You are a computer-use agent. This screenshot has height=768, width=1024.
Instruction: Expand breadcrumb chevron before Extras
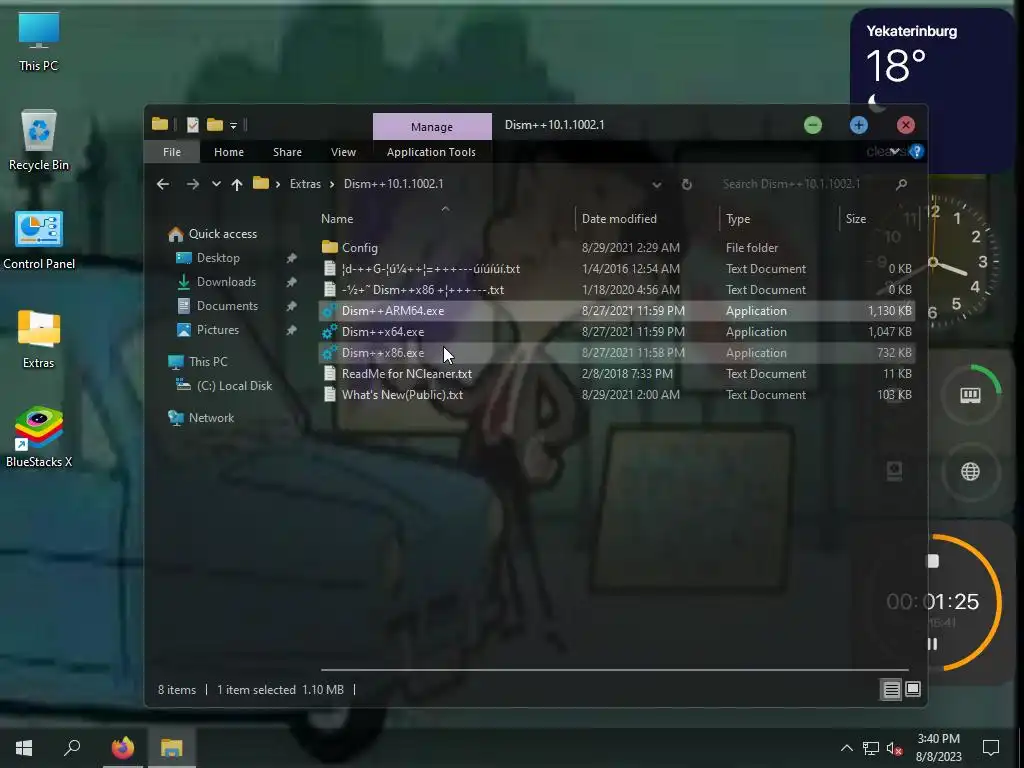[x=277, y=185]
